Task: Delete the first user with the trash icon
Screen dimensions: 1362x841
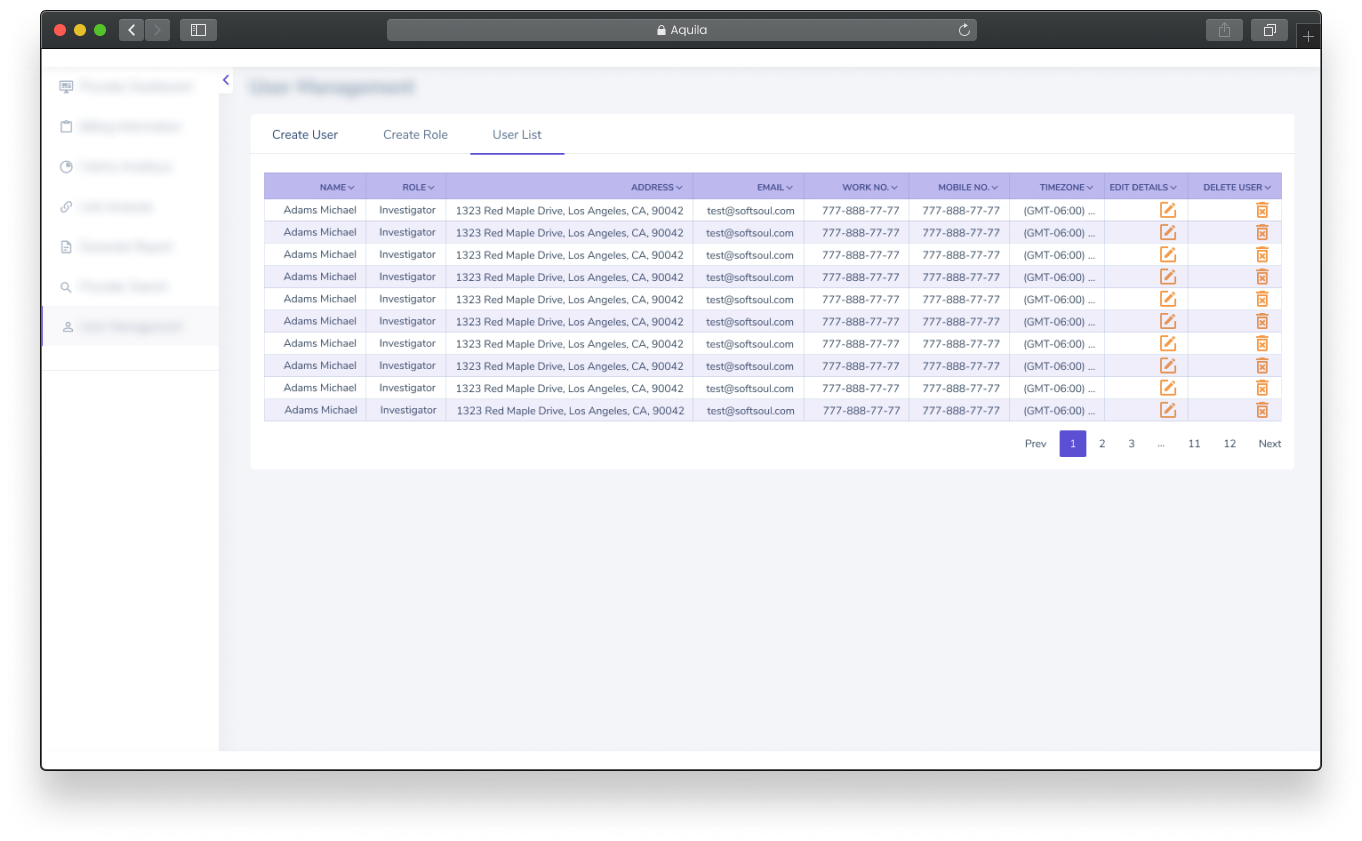Action: pyautogui.click(x=1261, y=210)
